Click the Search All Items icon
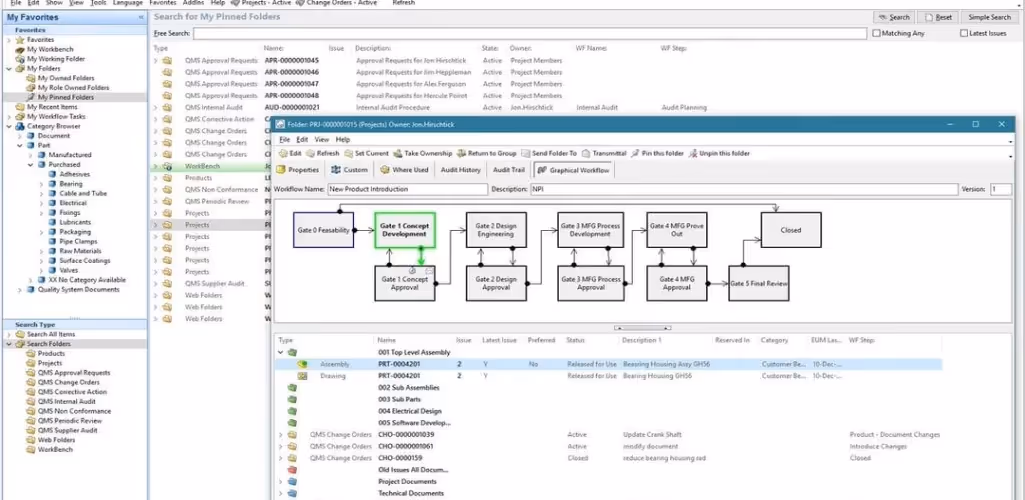This screenshot has height=500, width=1025. [20, 334]
